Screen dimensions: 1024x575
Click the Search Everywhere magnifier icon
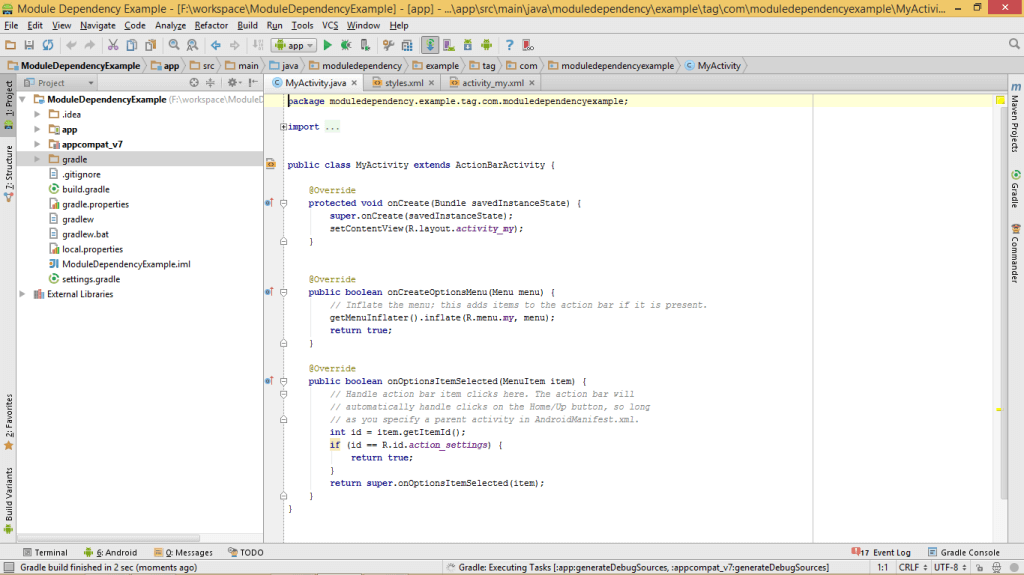[x=1014, y=44]
